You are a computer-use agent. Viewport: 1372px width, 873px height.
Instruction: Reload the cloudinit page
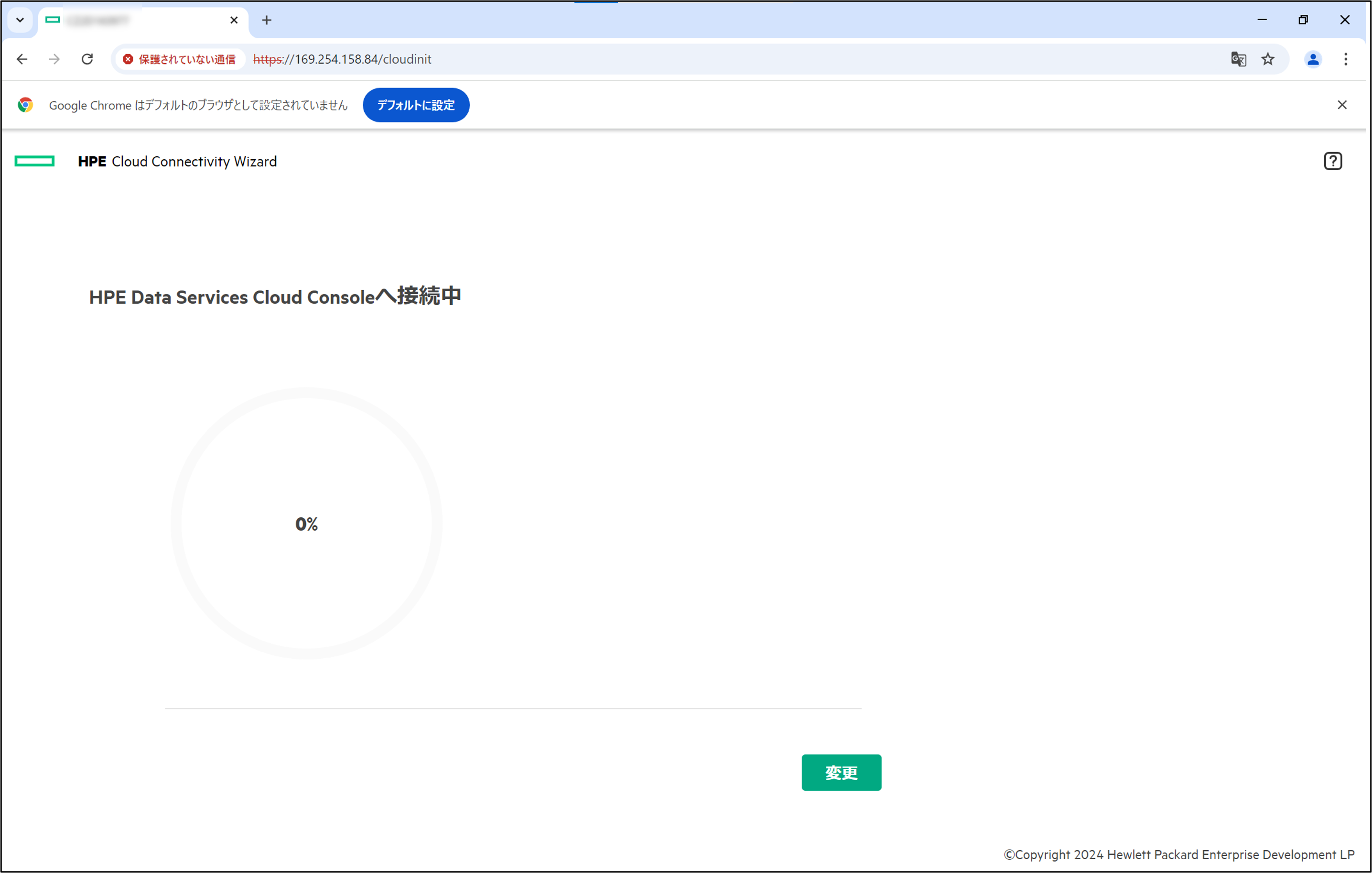87,59
